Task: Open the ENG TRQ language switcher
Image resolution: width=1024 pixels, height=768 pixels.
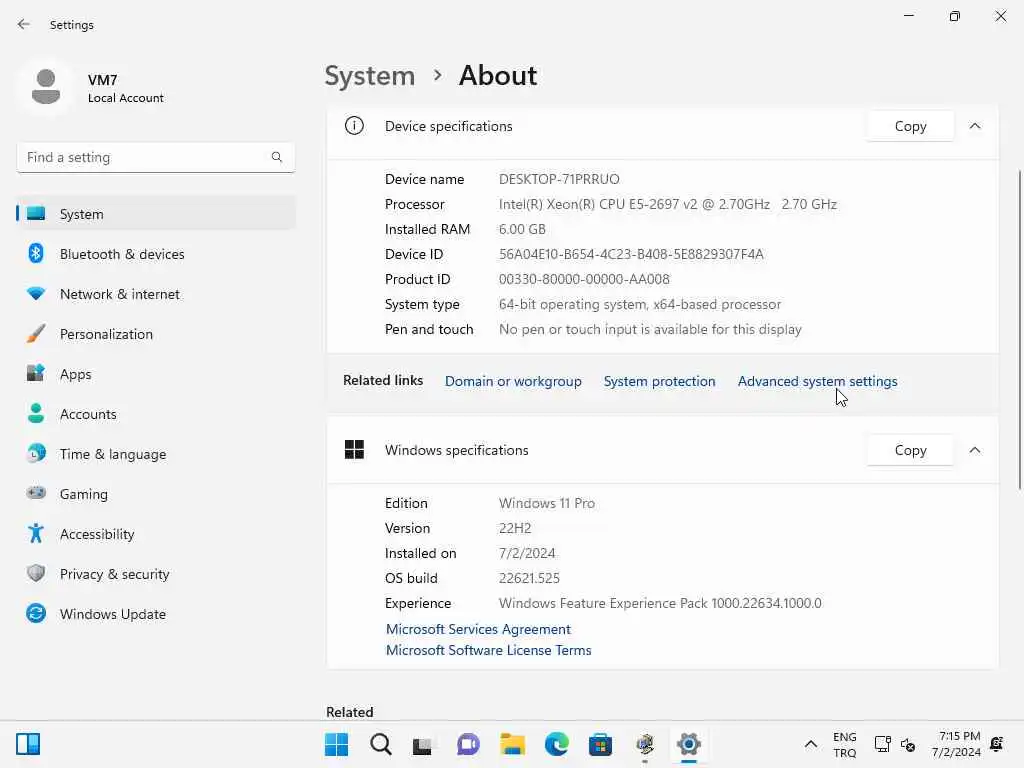Action: click(844, 744)
